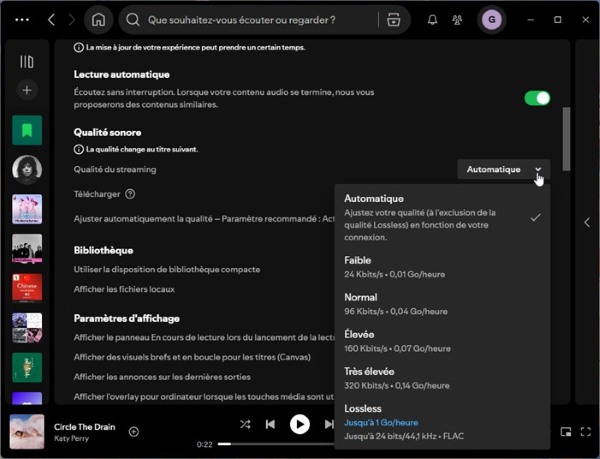Open the pink album cover in sidebar
Viewport: 600px width, 459px height.
(x=27, y=209)
